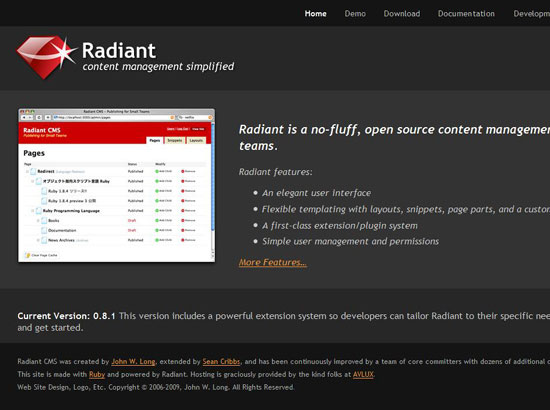Open the partially visible Development nav item
The height and width of the screenshot is (410, 550).
tap(531, 14)
